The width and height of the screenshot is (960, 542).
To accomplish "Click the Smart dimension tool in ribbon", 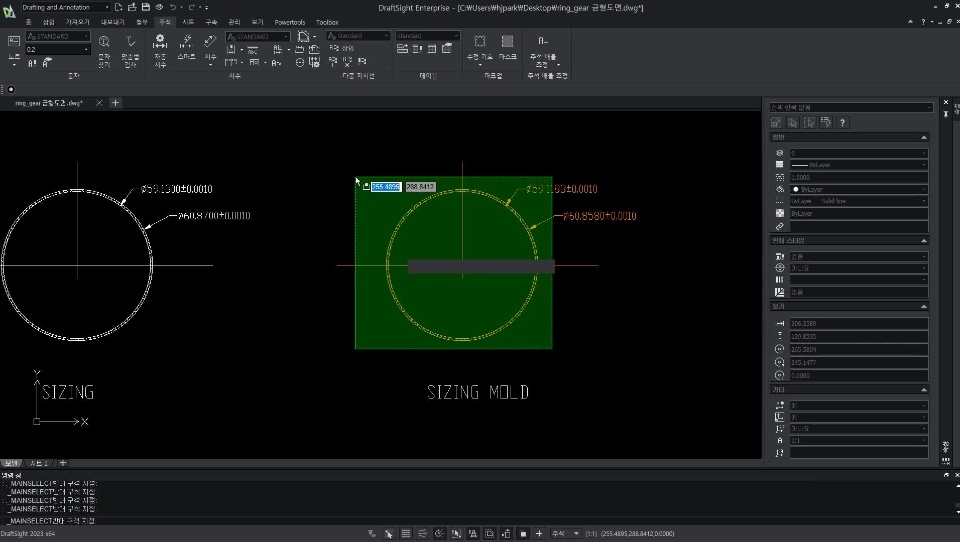I will tap(186, 42).
